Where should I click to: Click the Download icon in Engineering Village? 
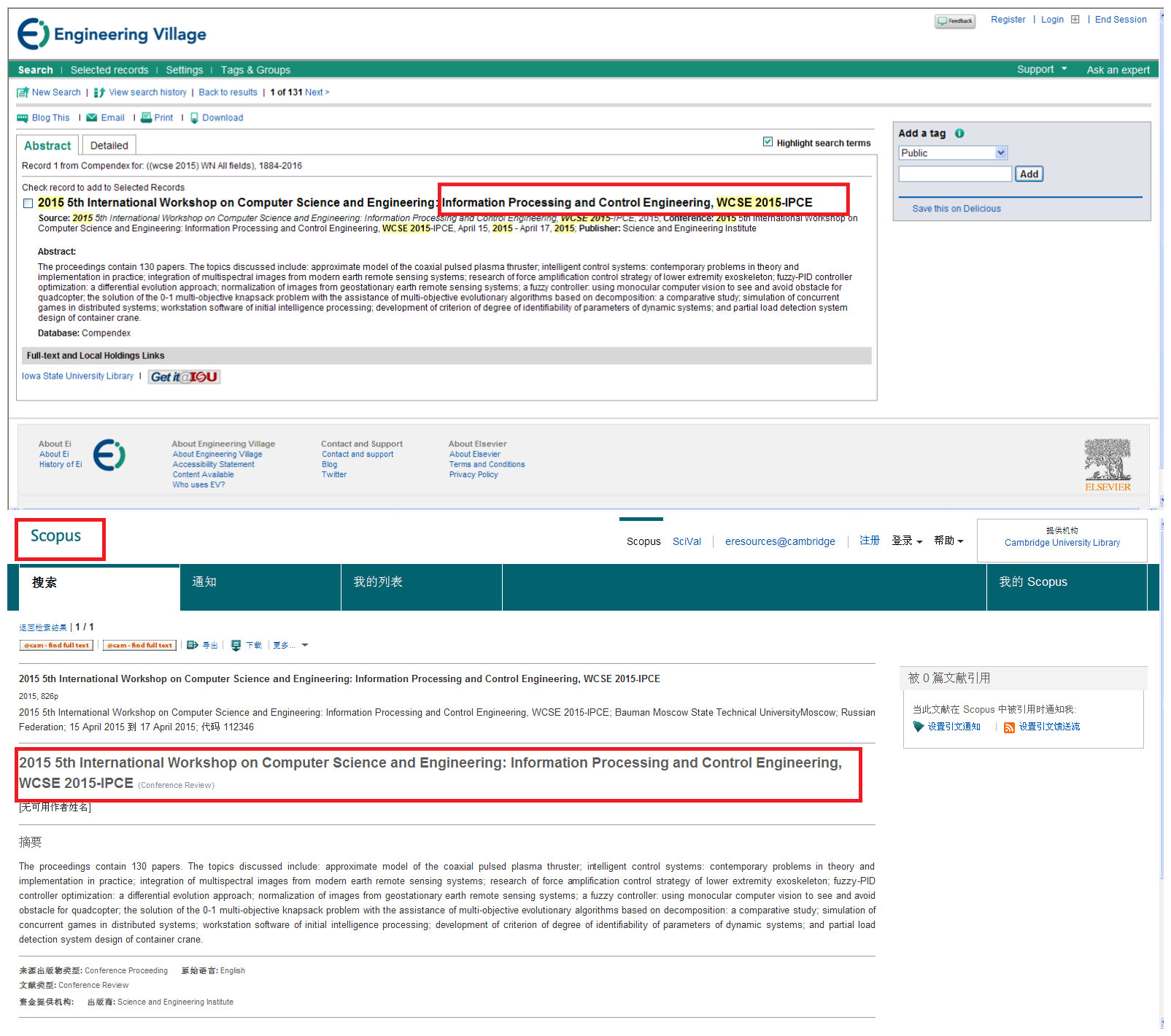pos(194,118)
